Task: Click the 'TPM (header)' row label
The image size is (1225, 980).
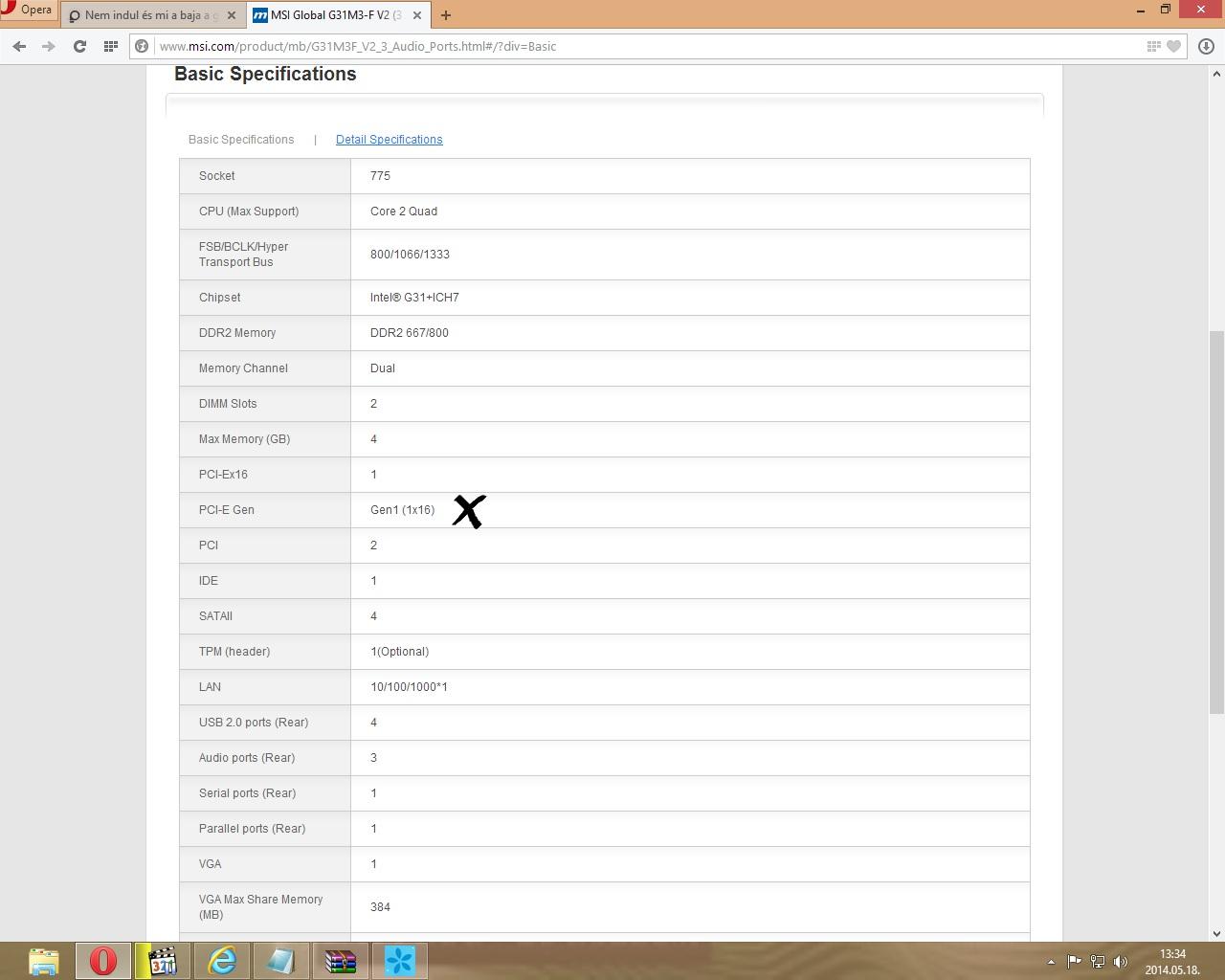Action: point(234,652)
